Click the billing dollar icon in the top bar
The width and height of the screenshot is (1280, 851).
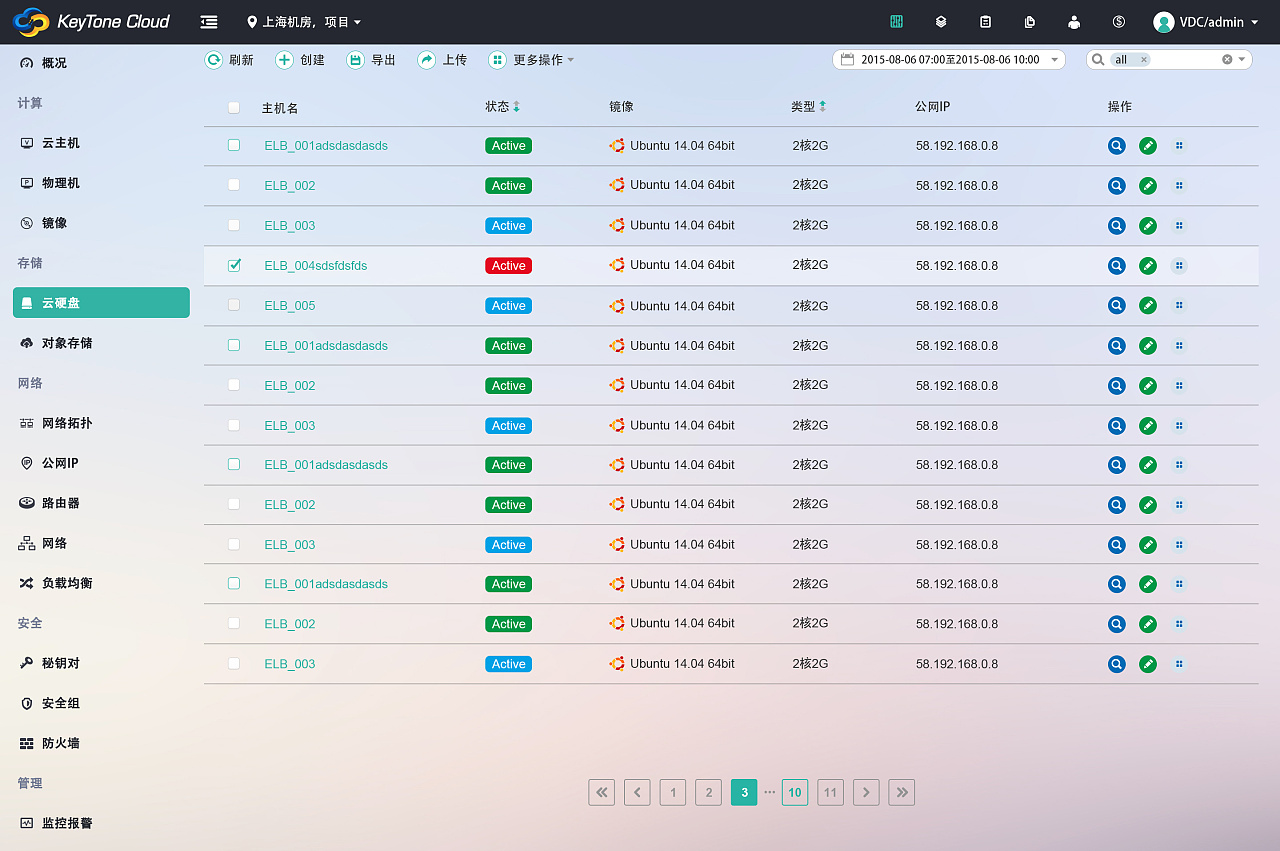tap(1118, 21)
